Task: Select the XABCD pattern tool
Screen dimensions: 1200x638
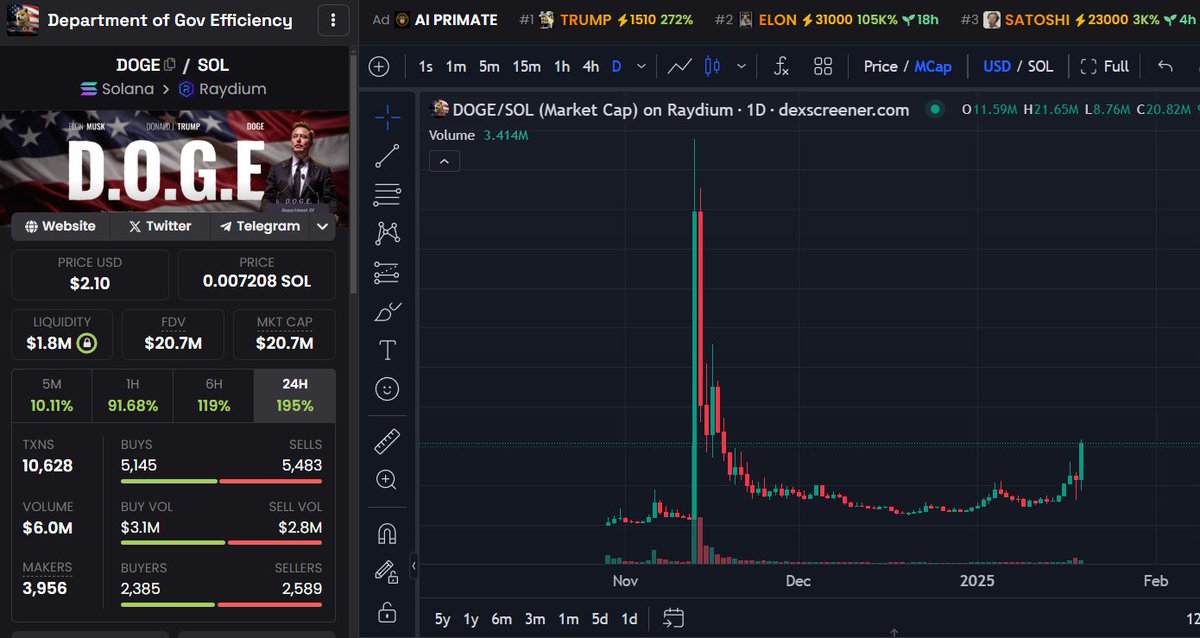Action: click(x=387, y=233)
